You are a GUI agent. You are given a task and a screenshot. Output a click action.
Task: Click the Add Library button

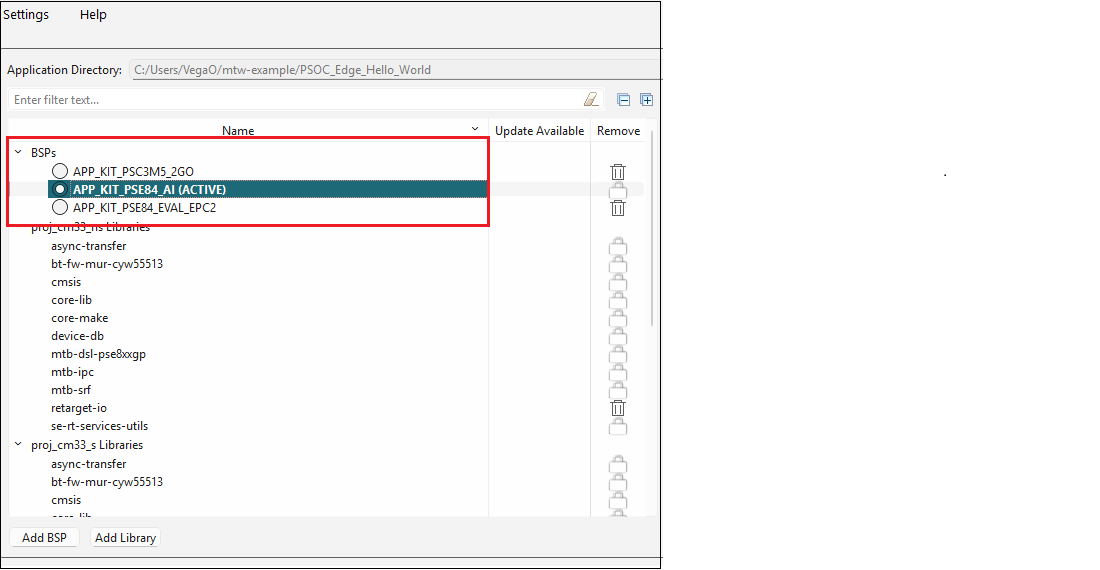coord(125,538)
